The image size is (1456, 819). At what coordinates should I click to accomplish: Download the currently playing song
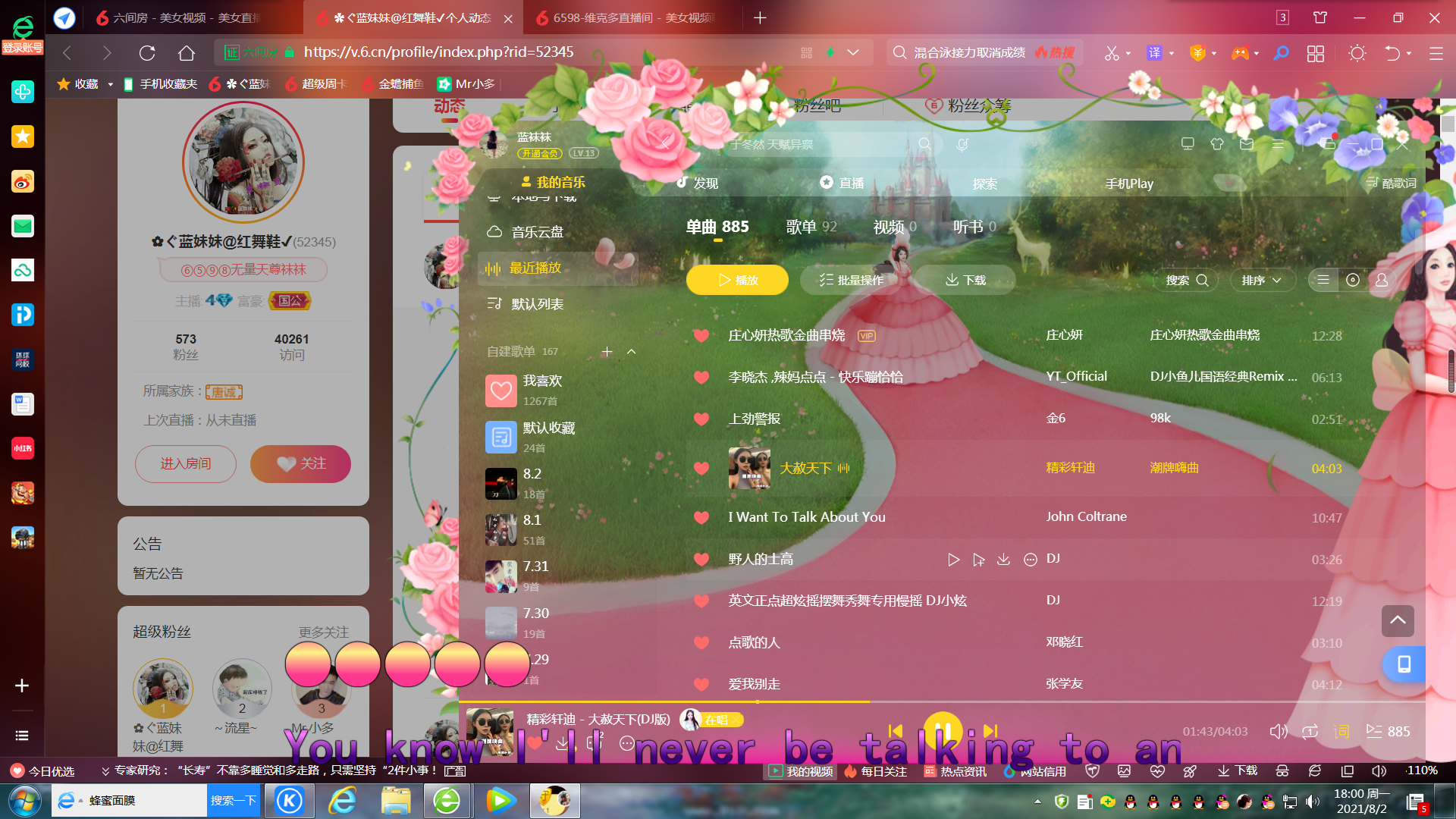562,743
